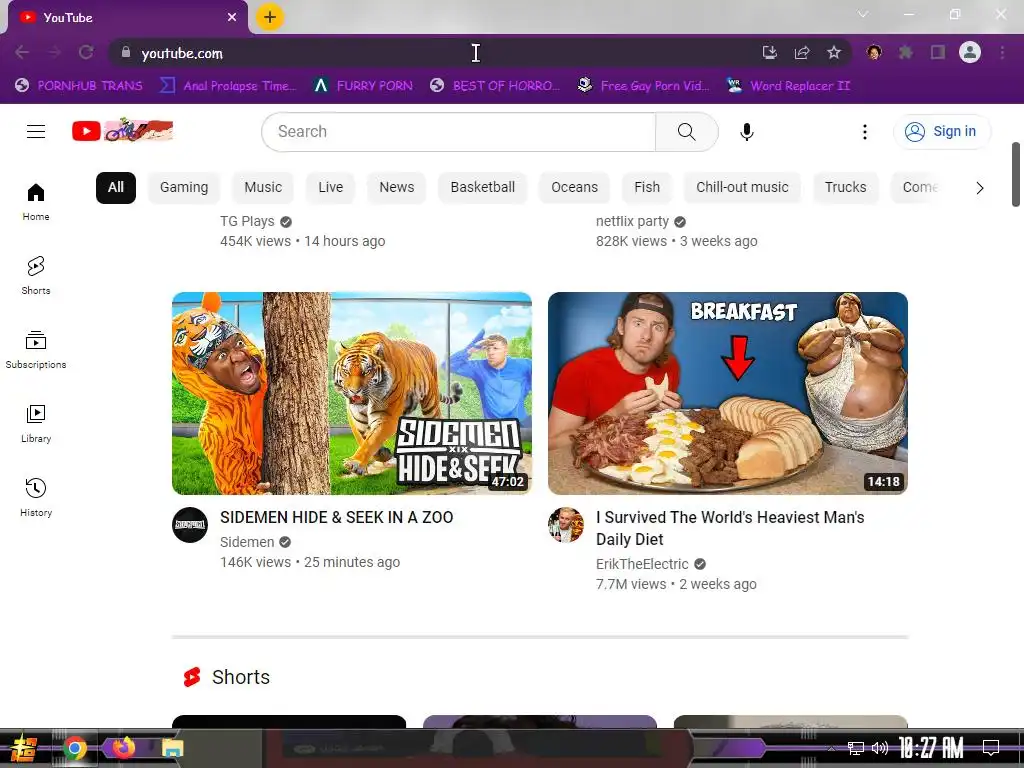The height and width of the screenshot is (768, 1024).
Task: Bookmark this page with the star icon
Action: pyautogui.click(x=834, y=52)
